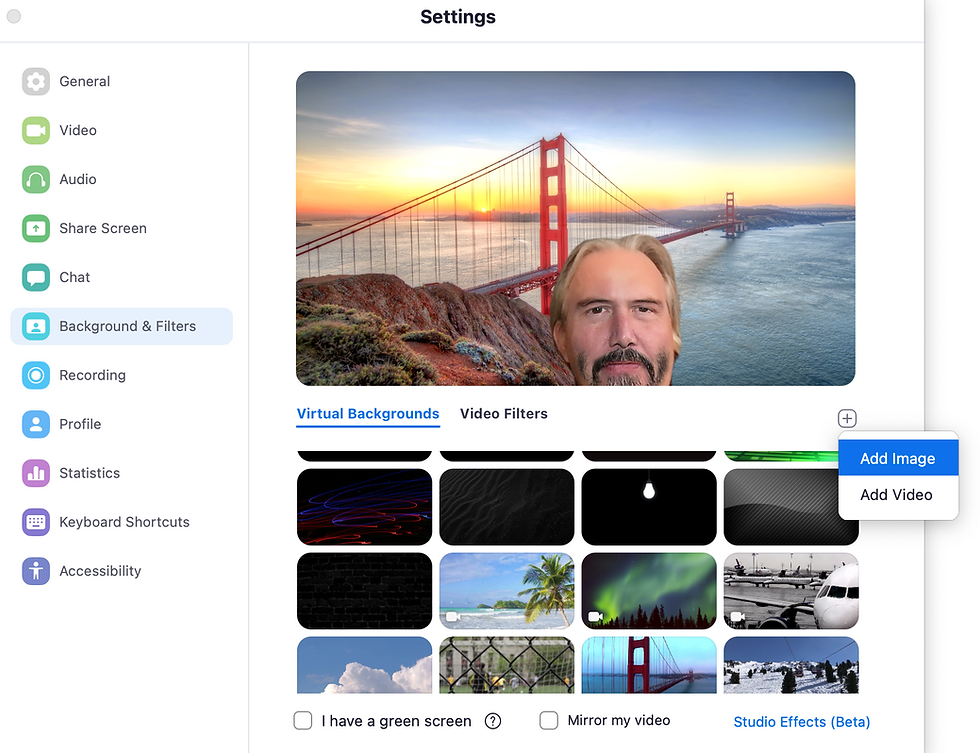Select the Video camera icon

tap(36, 130)
